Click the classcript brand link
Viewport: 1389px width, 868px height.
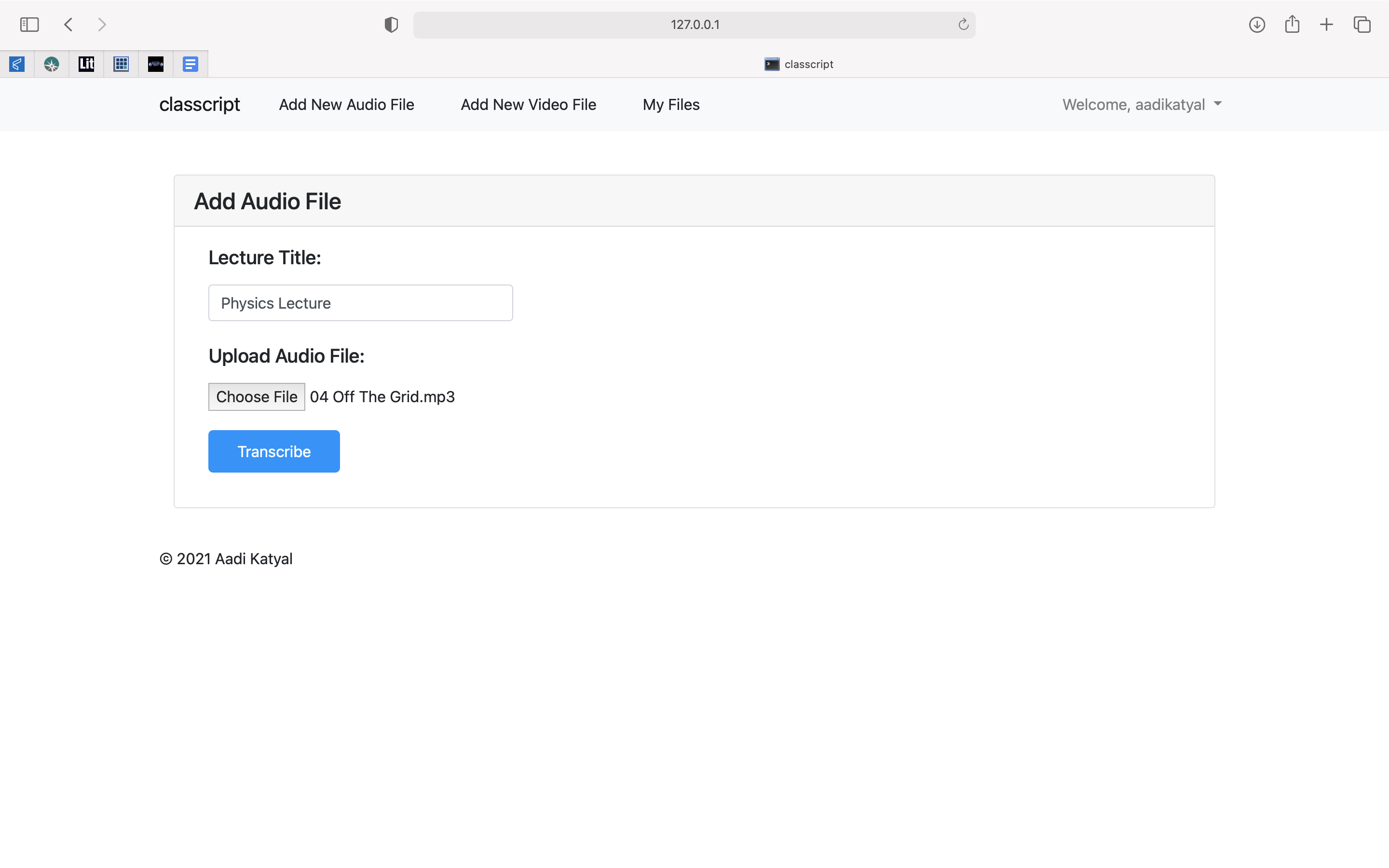pyautogui.click(x=199, y=105)
